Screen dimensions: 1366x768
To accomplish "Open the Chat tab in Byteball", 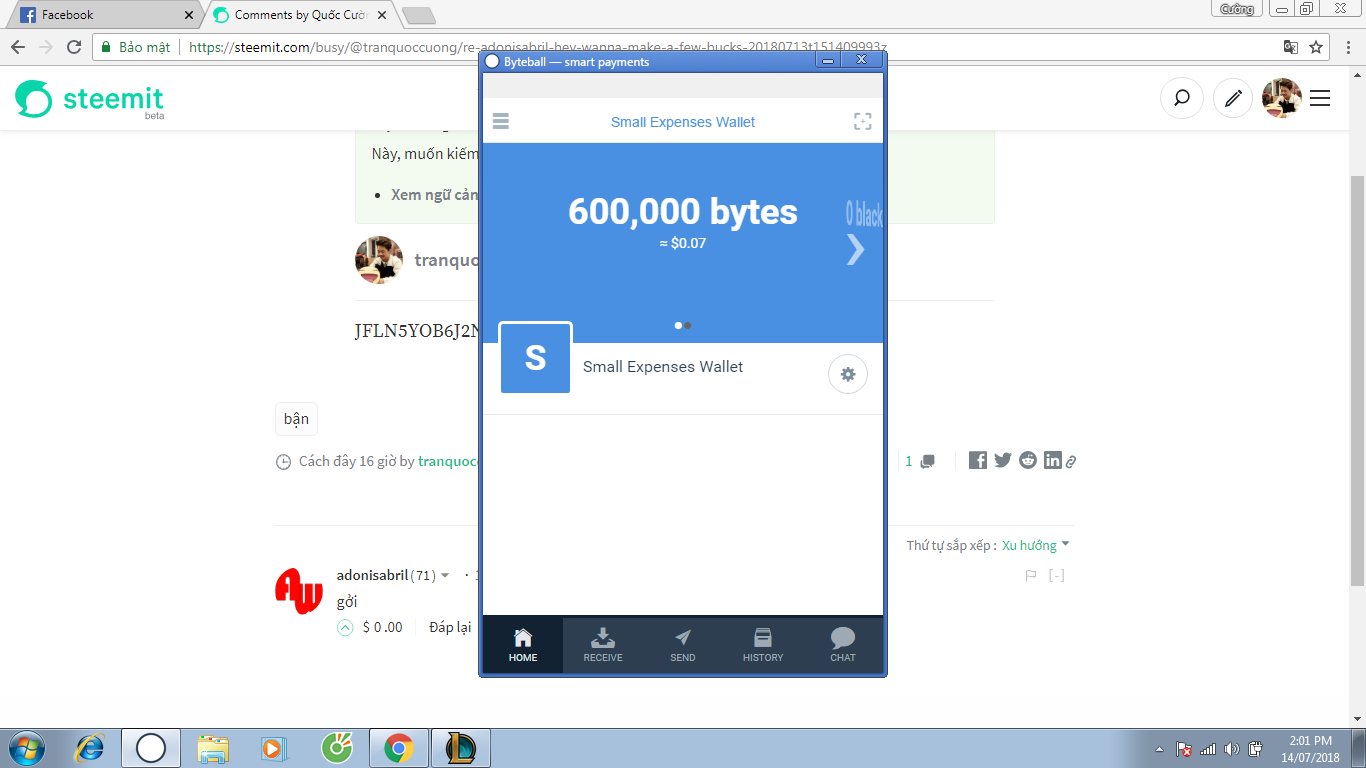I will click(x=843, y=645).
